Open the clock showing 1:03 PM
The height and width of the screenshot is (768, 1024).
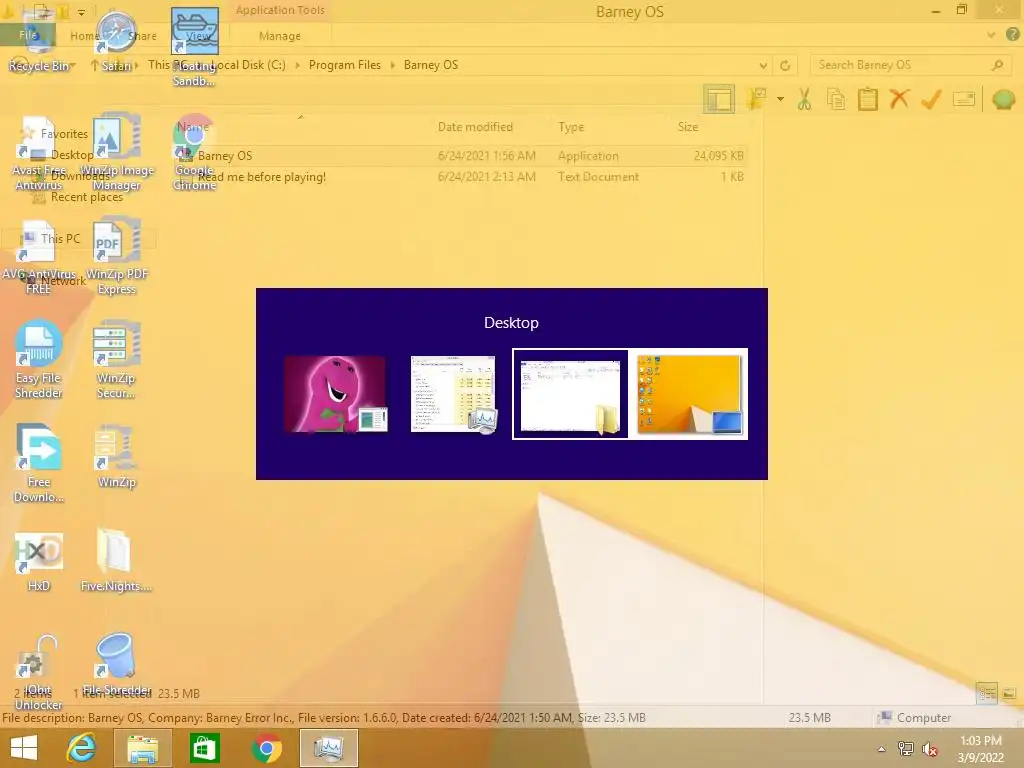[x=980, y=748]
